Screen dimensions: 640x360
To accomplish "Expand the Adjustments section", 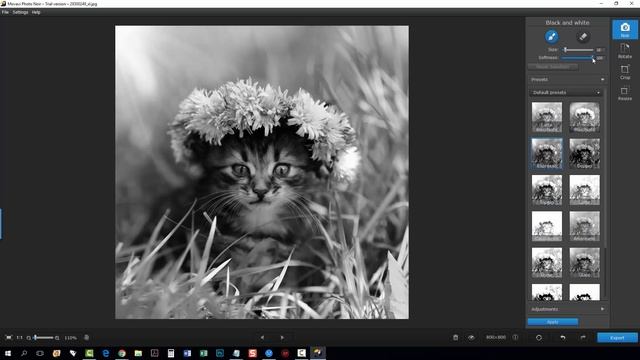I will click(567, 309).
